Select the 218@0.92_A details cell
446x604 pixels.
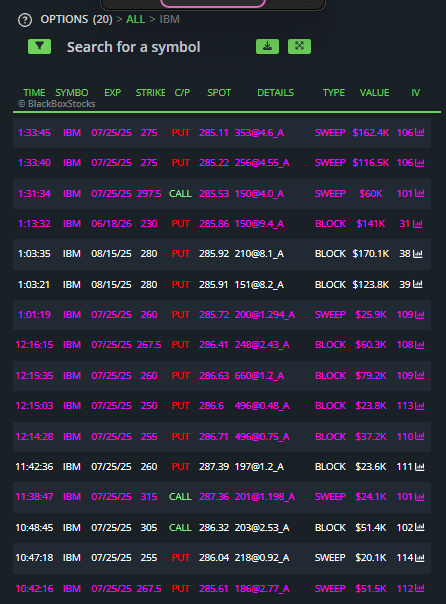(262, 557)
